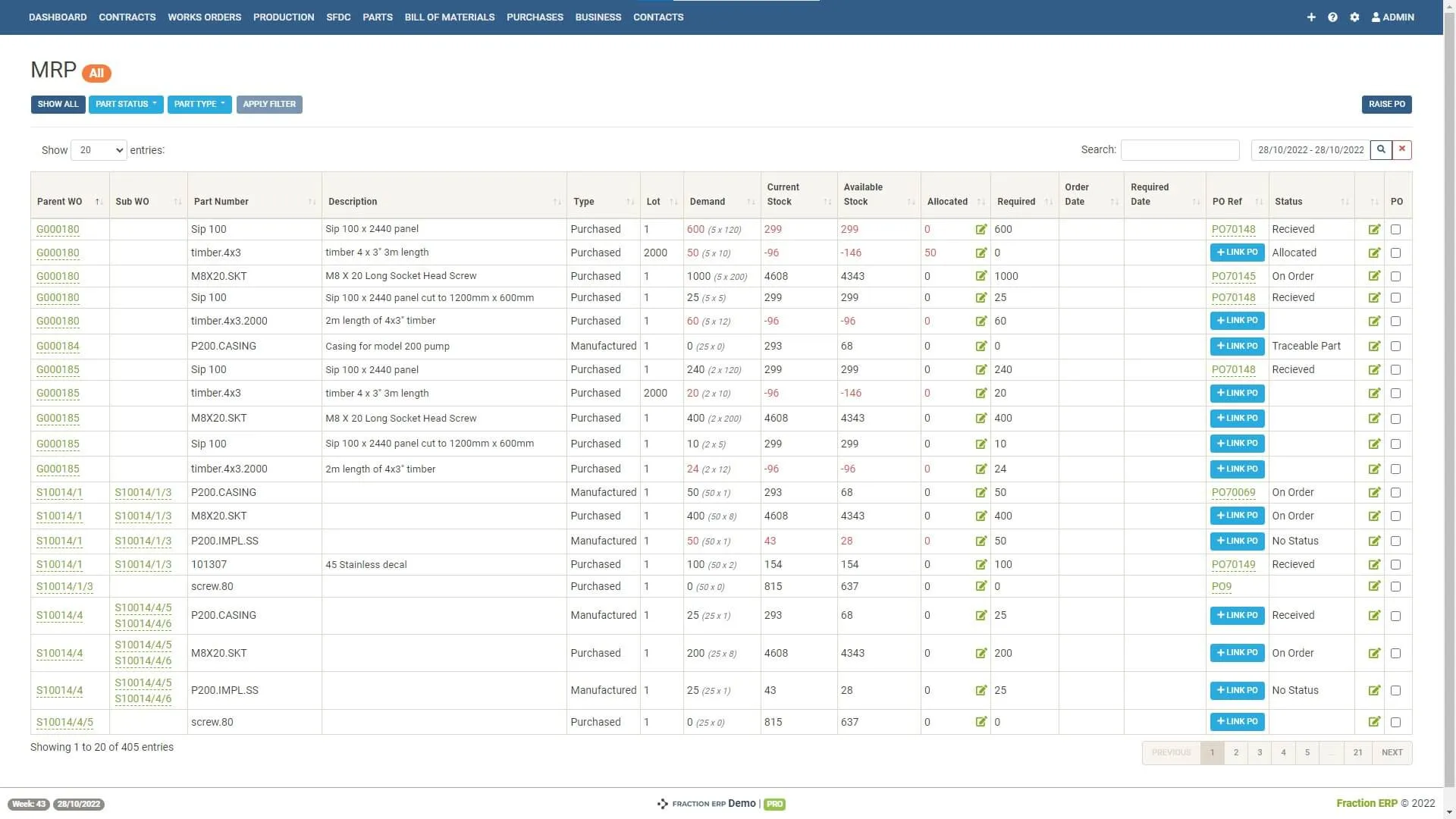The image size is (1456, 819).
Task: Click the edit pencil for the G000184 P200.CASING row
Action: click(x=1375, y=346)
